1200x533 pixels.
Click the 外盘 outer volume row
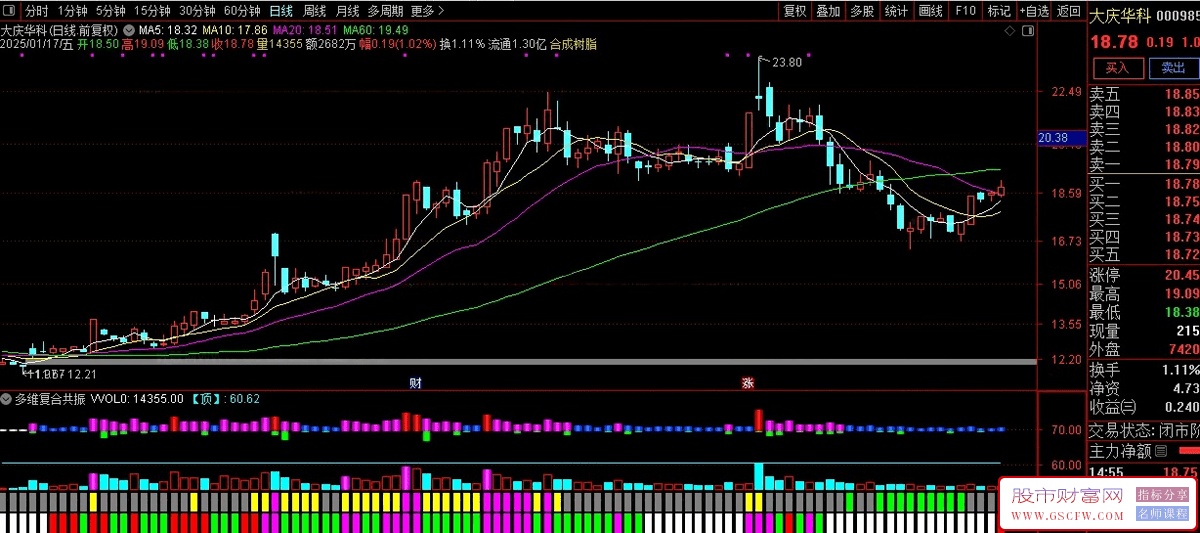point(1144,350)
